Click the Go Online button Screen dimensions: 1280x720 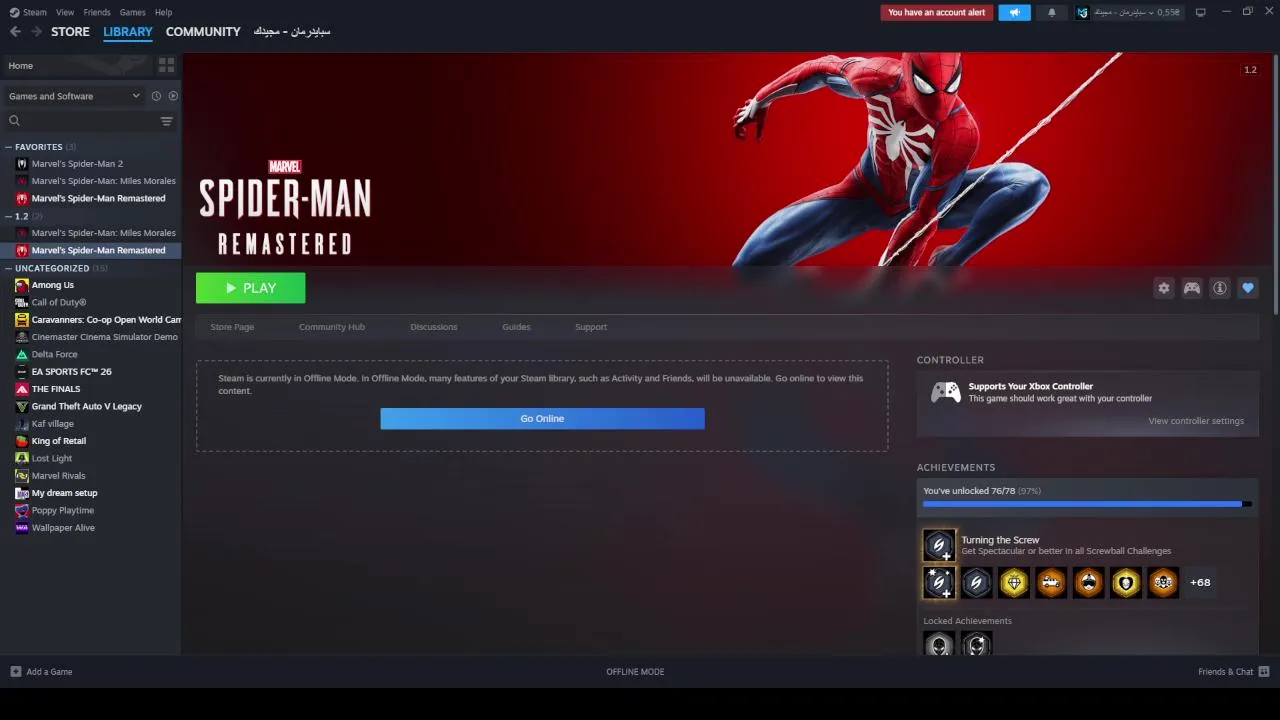542,418
